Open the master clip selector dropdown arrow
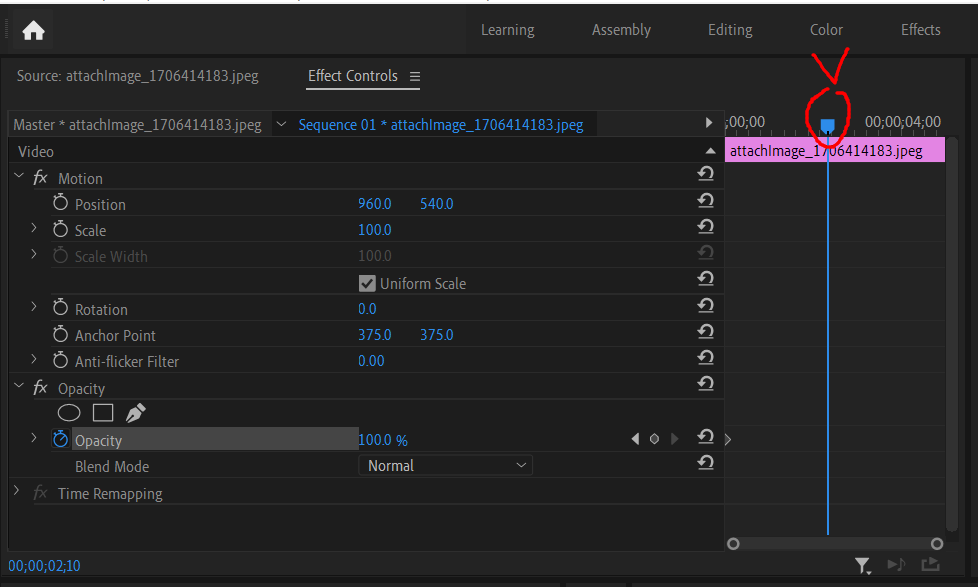The image size is (978, 587). pyautogui.click(x=281, y=124)
